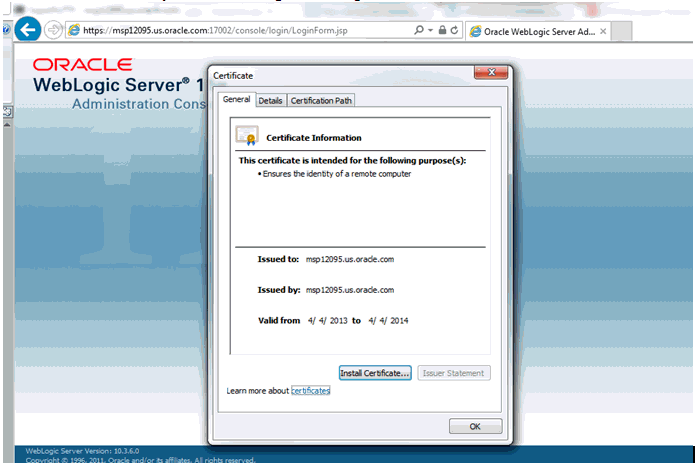The image size is (698, 467).
Task: Click the Issued to value msp12095.us.oracle.com
Action: pyautogui.click(x=350, y=259)
